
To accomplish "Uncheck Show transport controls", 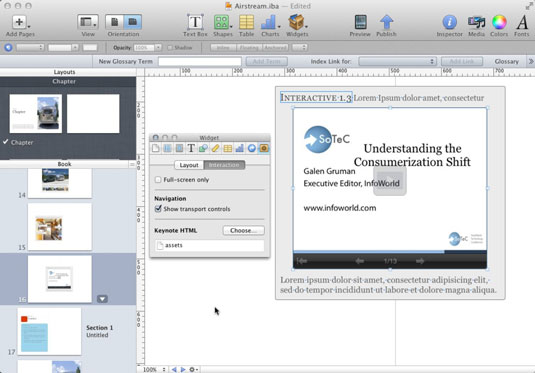I will coord(158,209).
